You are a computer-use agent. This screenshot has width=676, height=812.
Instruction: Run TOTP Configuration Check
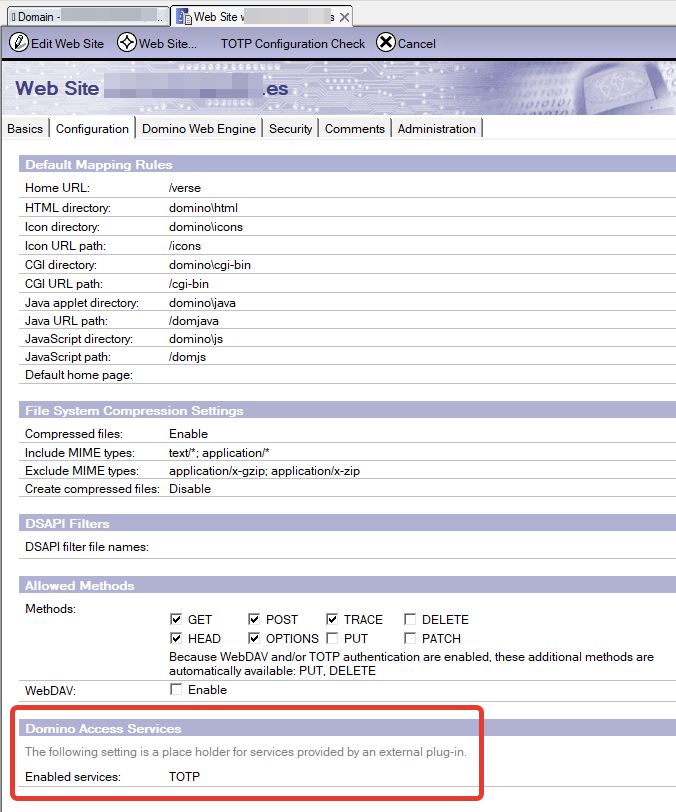click(x=292, y=43)
